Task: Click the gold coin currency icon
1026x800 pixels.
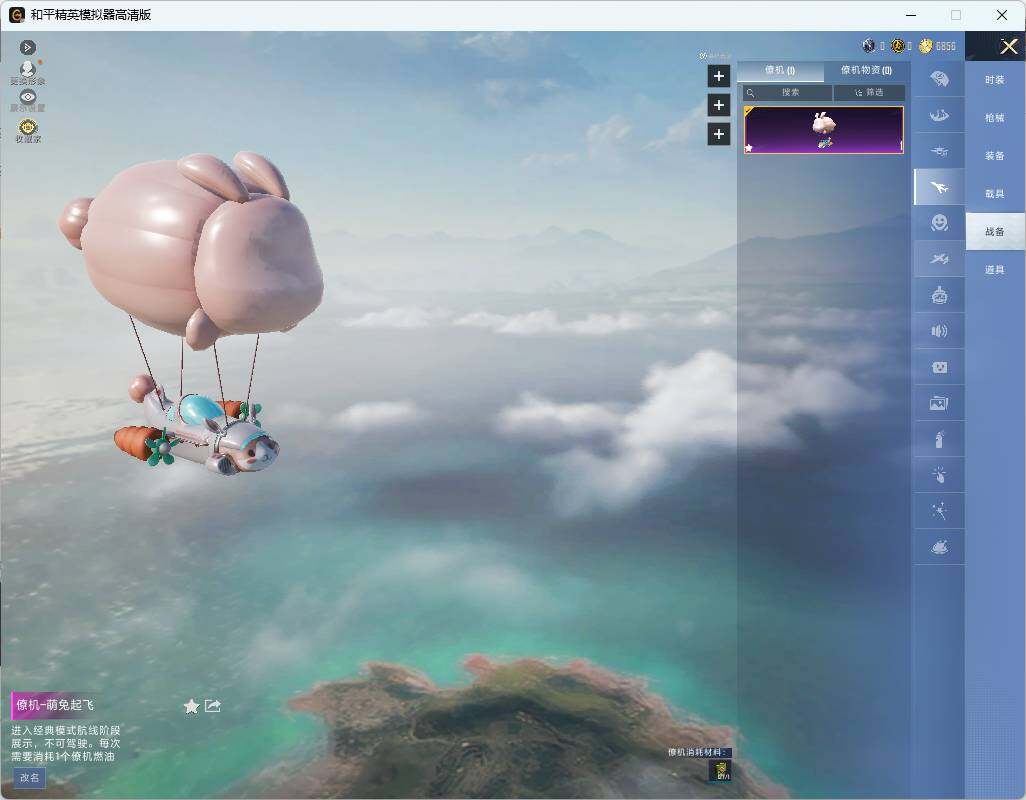Action: tap(925, 46)
